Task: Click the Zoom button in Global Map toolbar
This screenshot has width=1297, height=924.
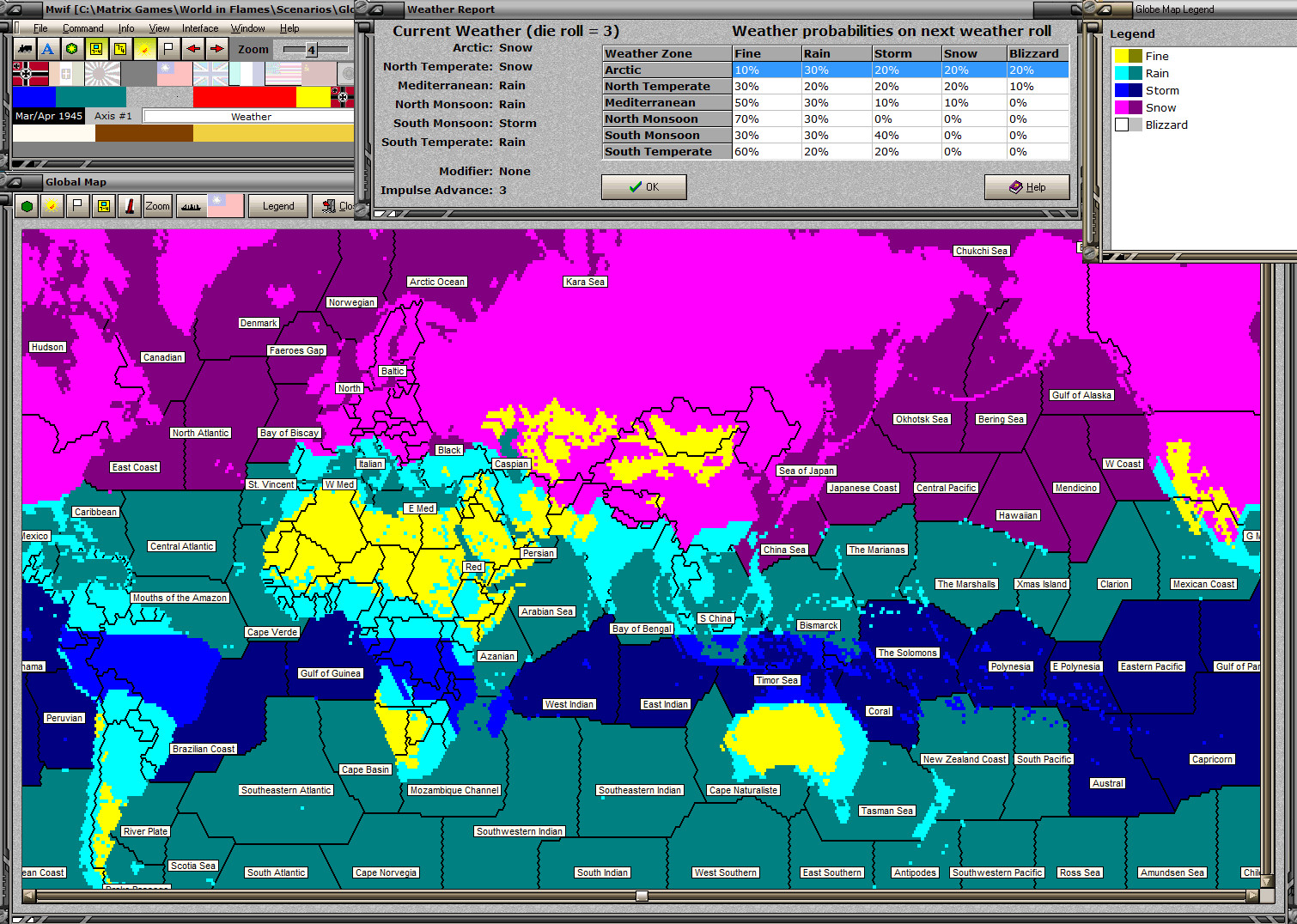Action: coord(157,206)
